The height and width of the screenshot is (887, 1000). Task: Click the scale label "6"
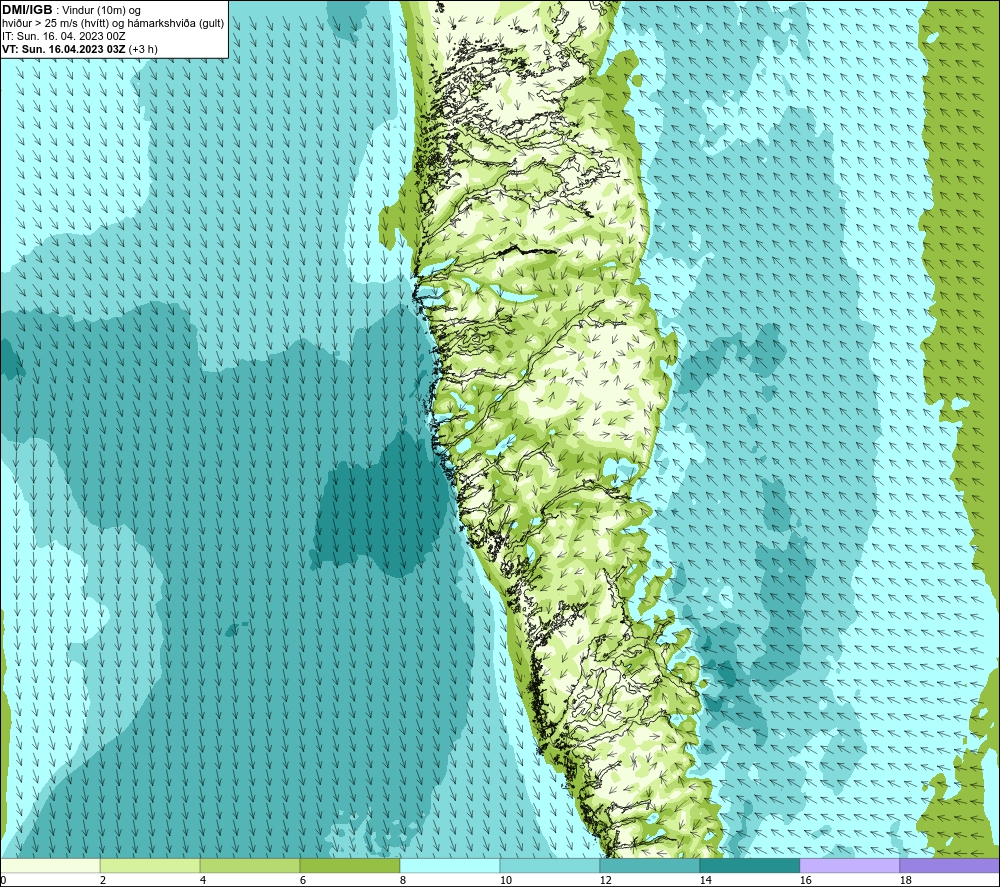pos(302,880)
